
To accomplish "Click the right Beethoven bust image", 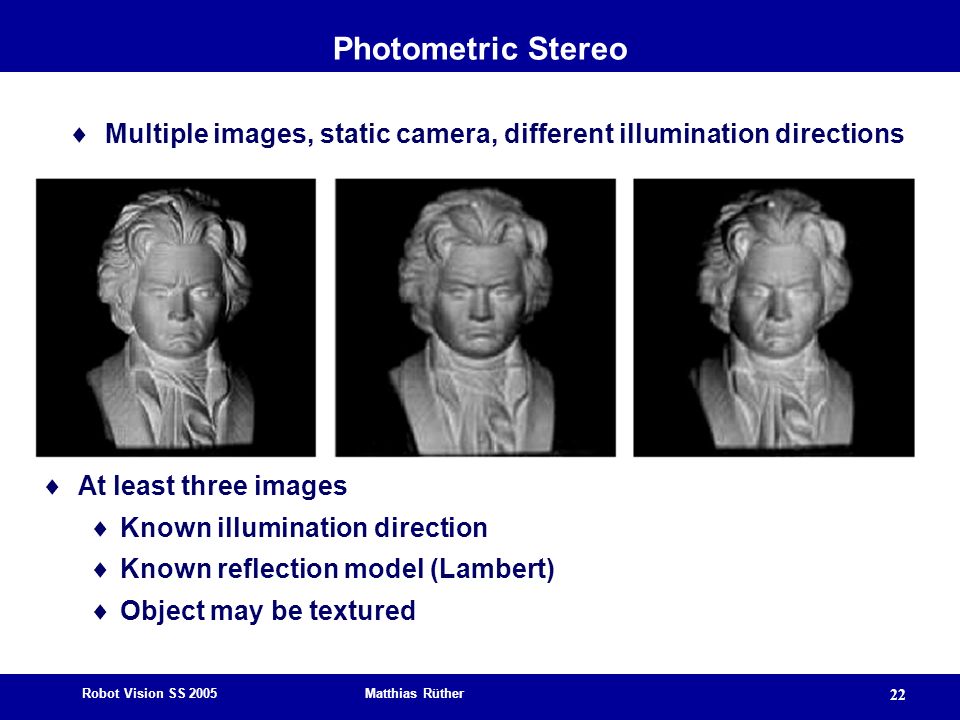I will [774, 317].
